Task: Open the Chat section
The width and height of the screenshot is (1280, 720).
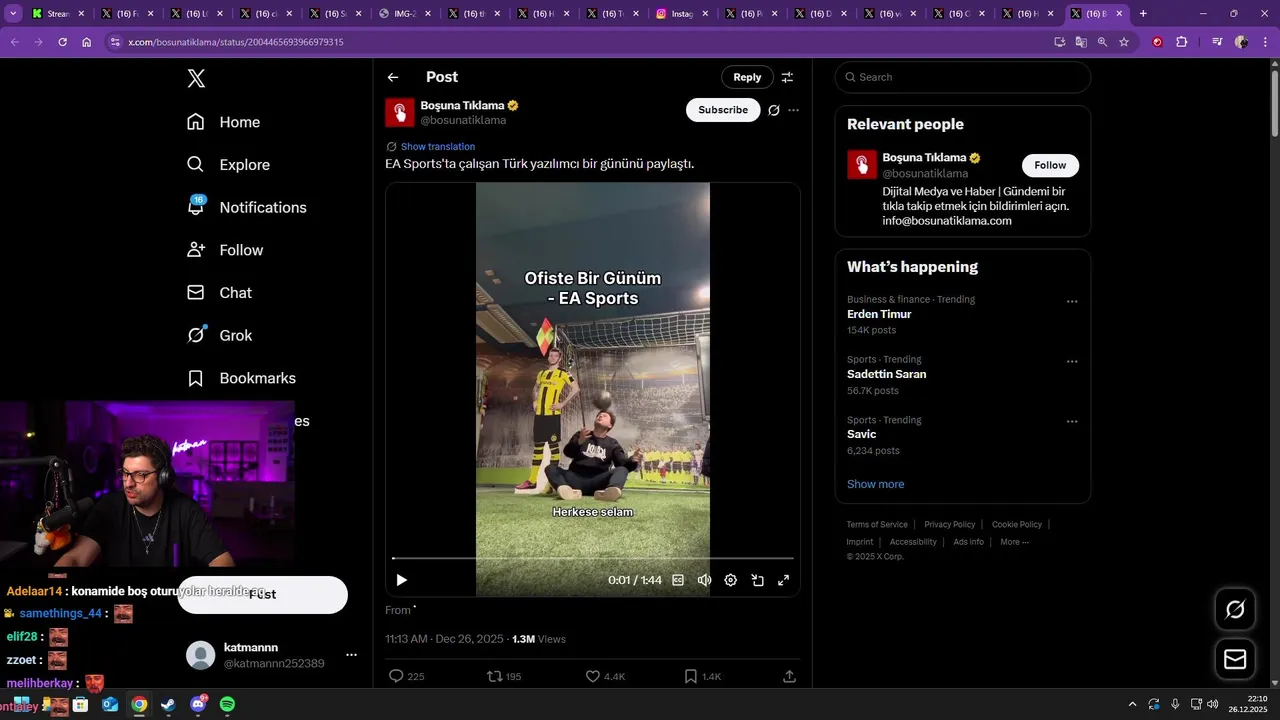Action: (x=220, y=293)
